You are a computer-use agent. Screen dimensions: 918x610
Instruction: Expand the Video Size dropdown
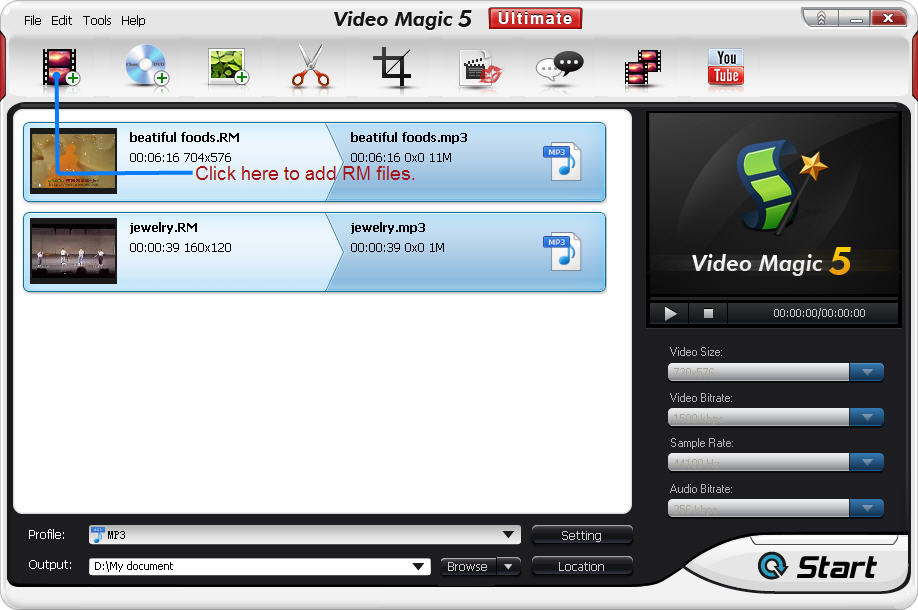867,372
